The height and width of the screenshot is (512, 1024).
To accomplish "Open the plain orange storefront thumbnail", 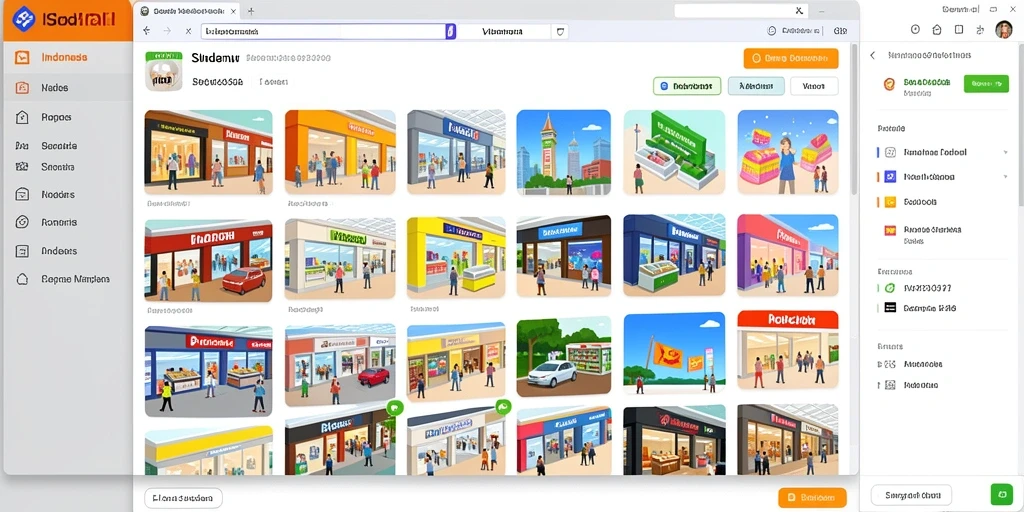I will click(340, 152).
